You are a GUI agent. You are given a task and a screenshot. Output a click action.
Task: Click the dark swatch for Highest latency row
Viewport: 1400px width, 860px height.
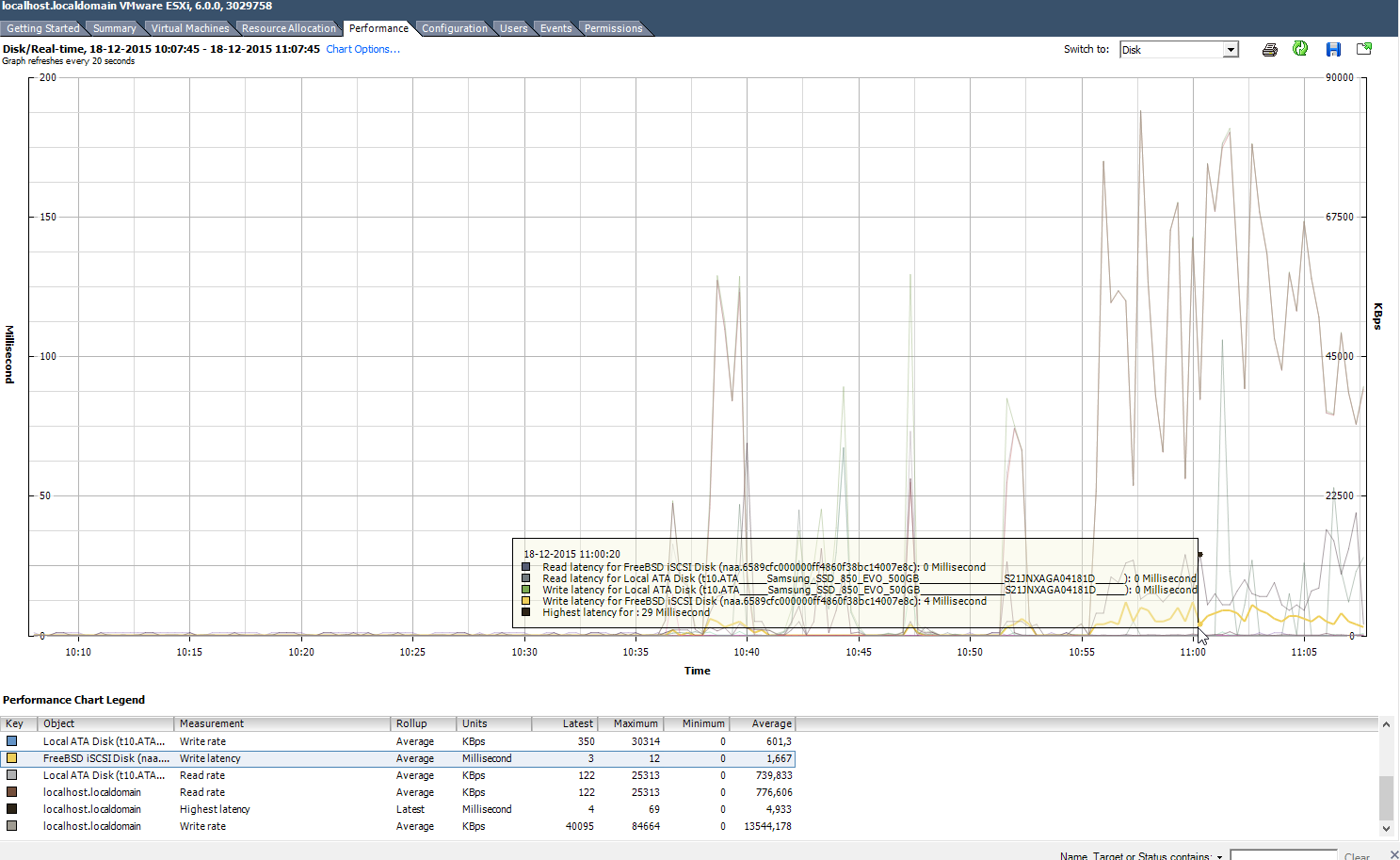tap(12, 809)
